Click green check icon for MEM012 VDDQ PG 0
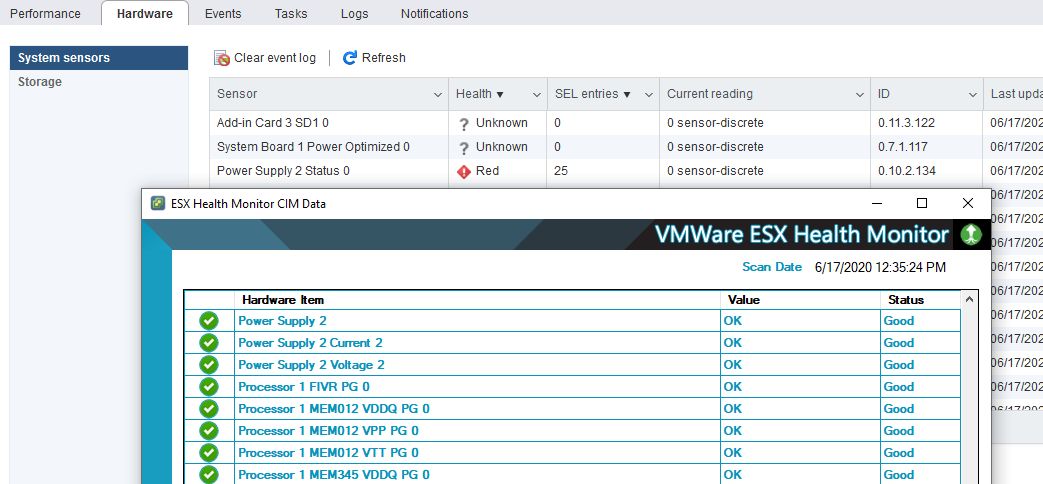The image size is (1043, 484). pyautogui.click(x=209, y=409)
